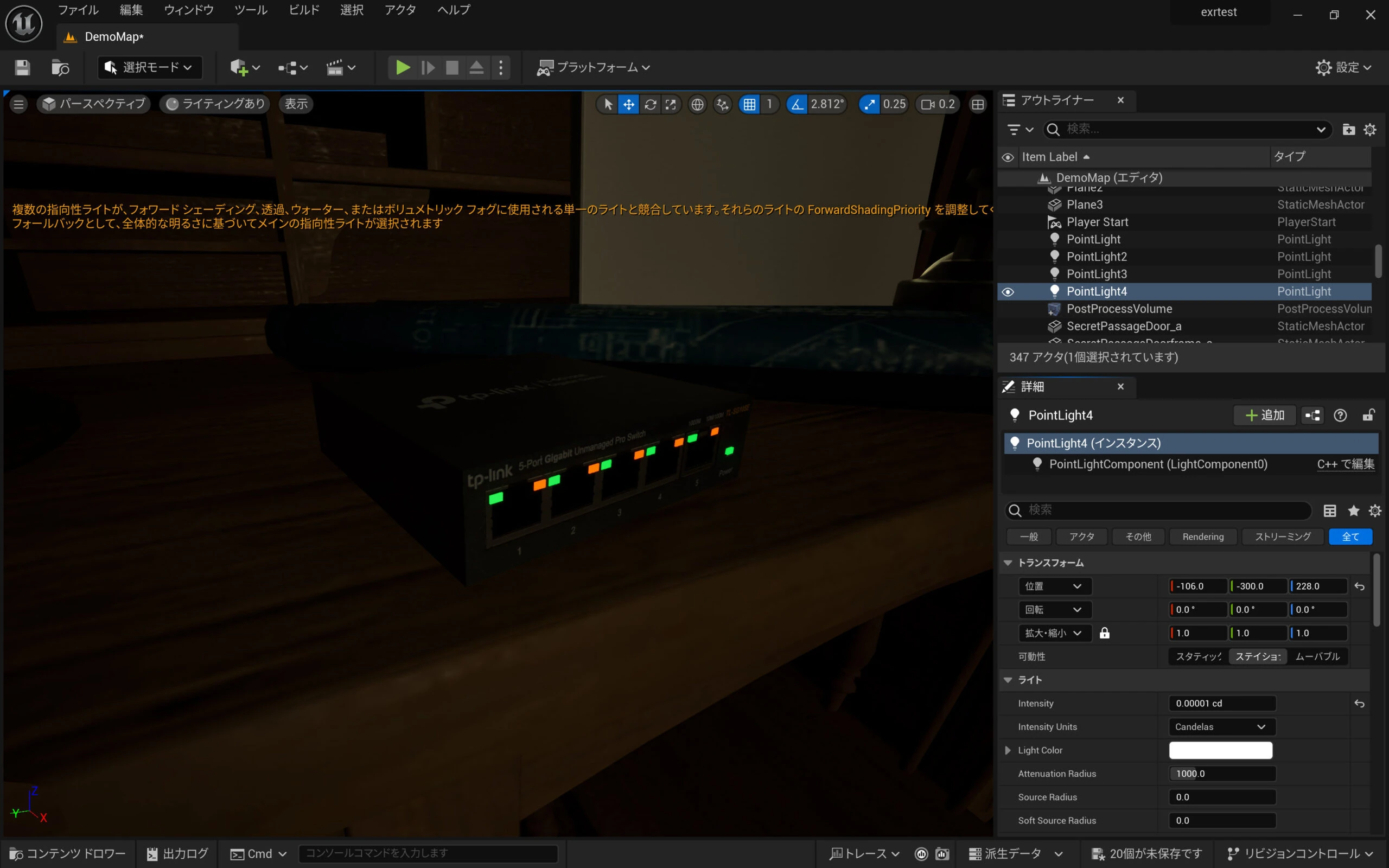This screenshot has width=1389, height=868.
Task: Click the viewport layout maximize icon
Action: pyautogui.click(x=978, y=104)
